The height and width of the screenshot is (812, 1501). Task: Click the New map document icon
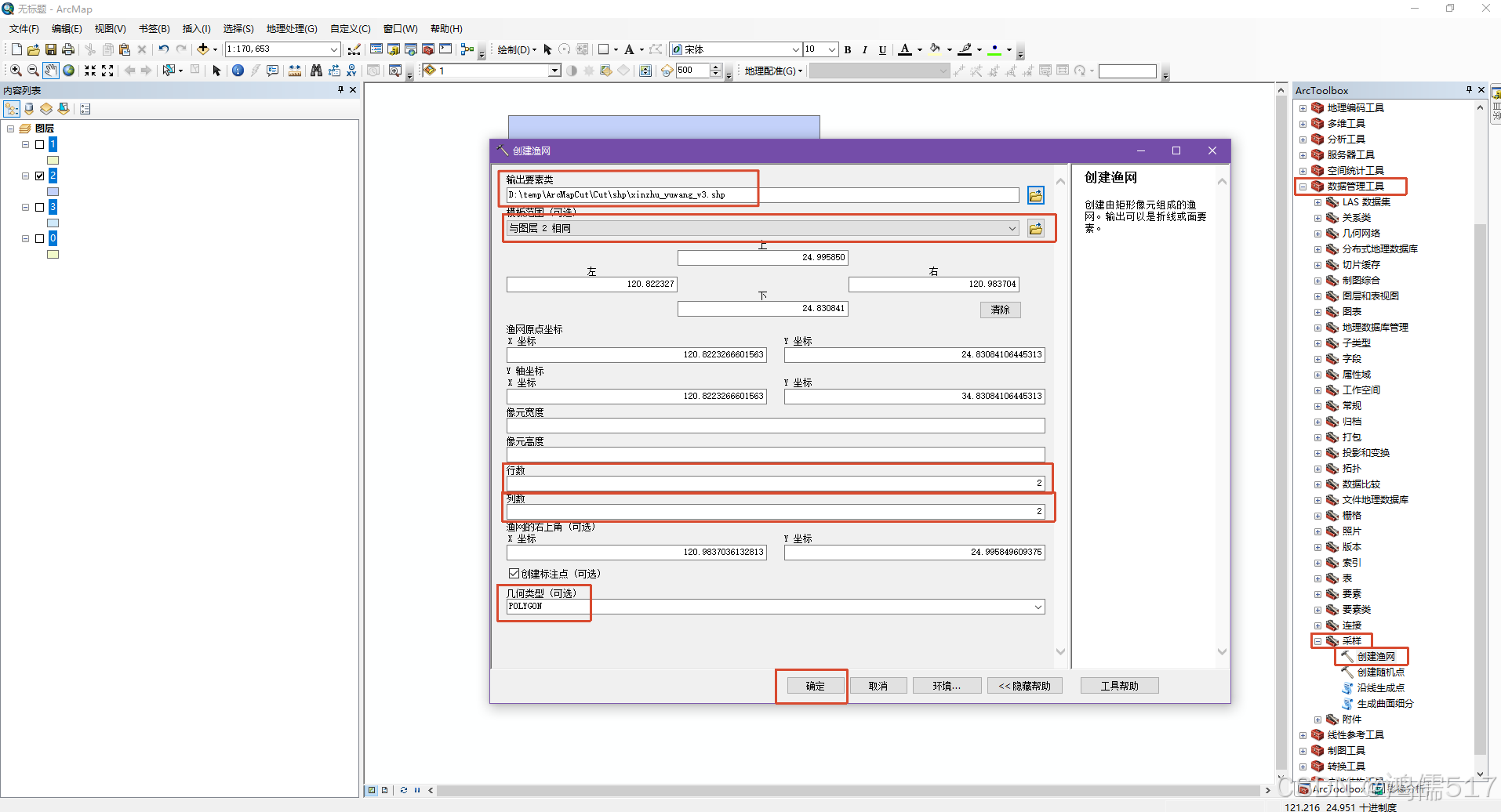16,49
